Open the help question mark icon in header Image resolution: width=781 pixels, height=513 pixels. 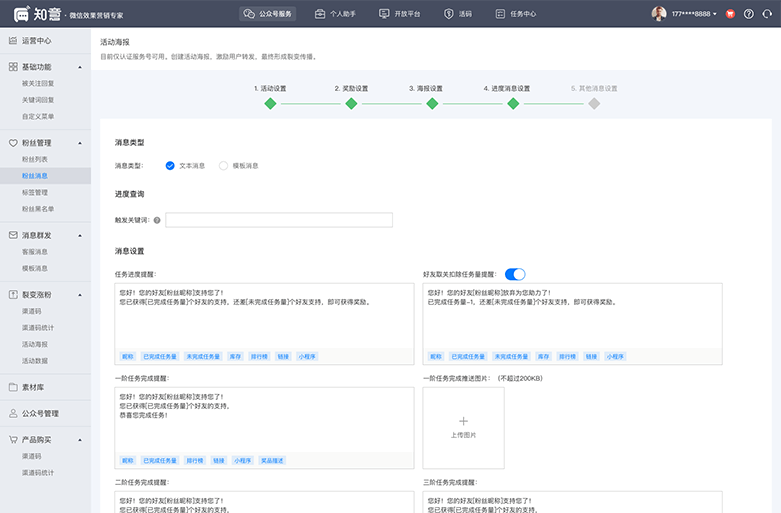[x=749, y=14]
